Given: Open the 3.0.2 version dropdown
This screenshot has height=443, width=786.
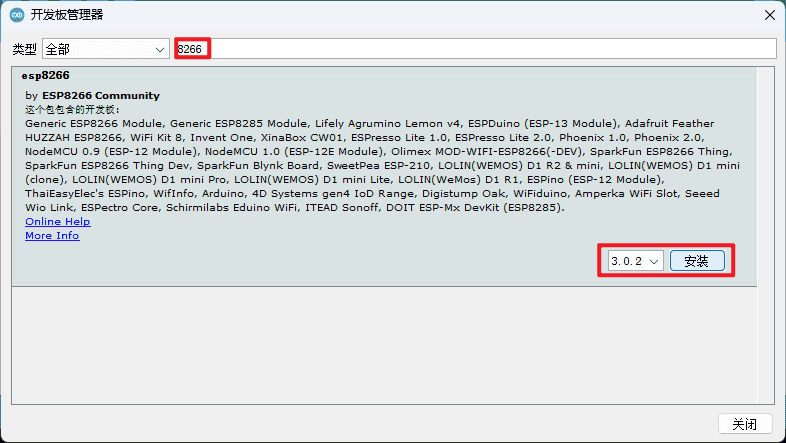Looking at the screenshot, I should [636, 261].
